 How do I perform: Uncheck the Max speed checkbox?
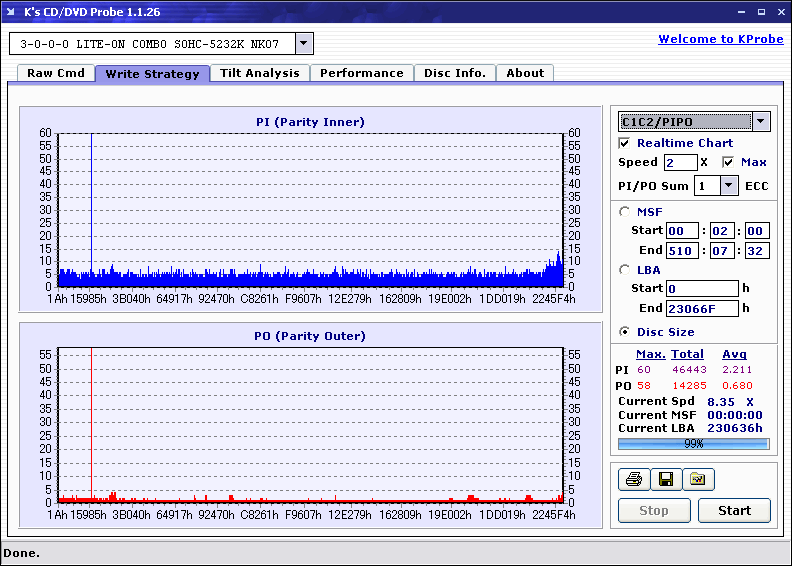coord(728,162)
